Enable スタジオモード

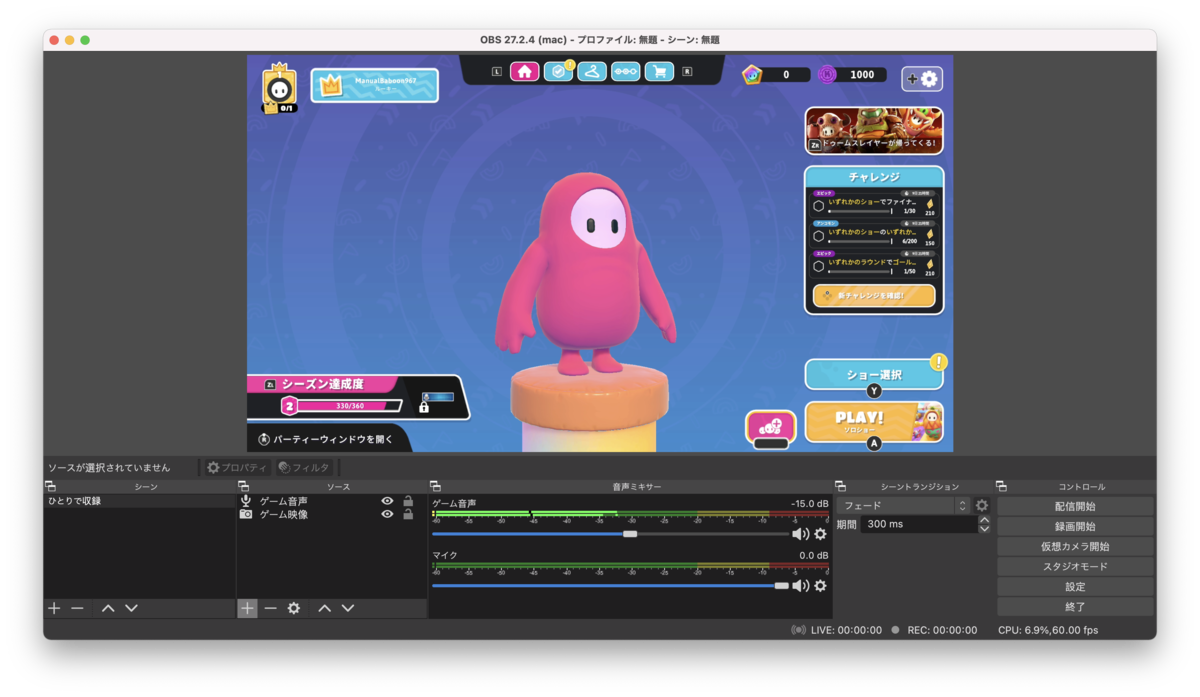1075,566
